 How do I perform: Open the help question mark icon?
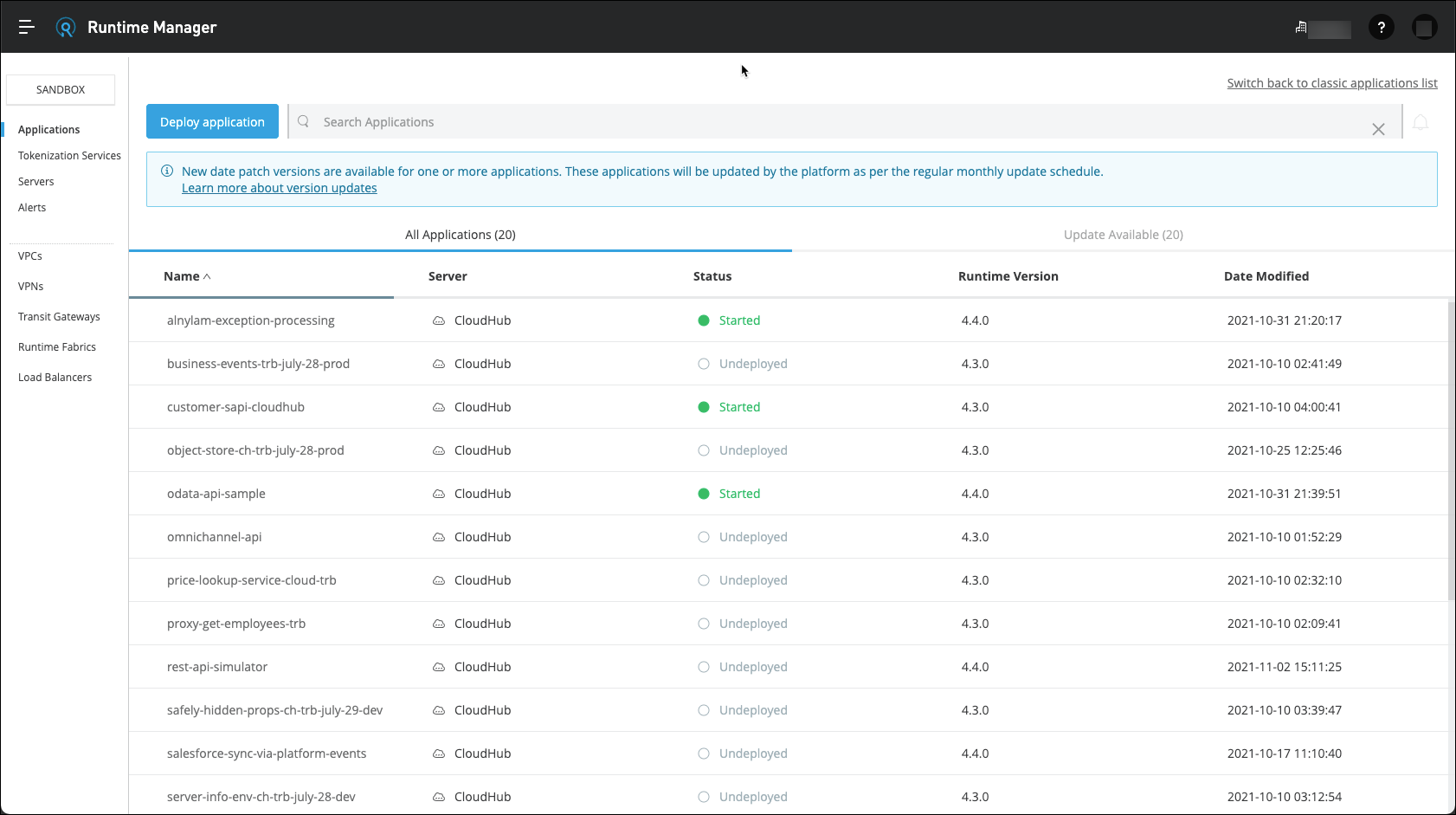click(x=1381, y=28)
